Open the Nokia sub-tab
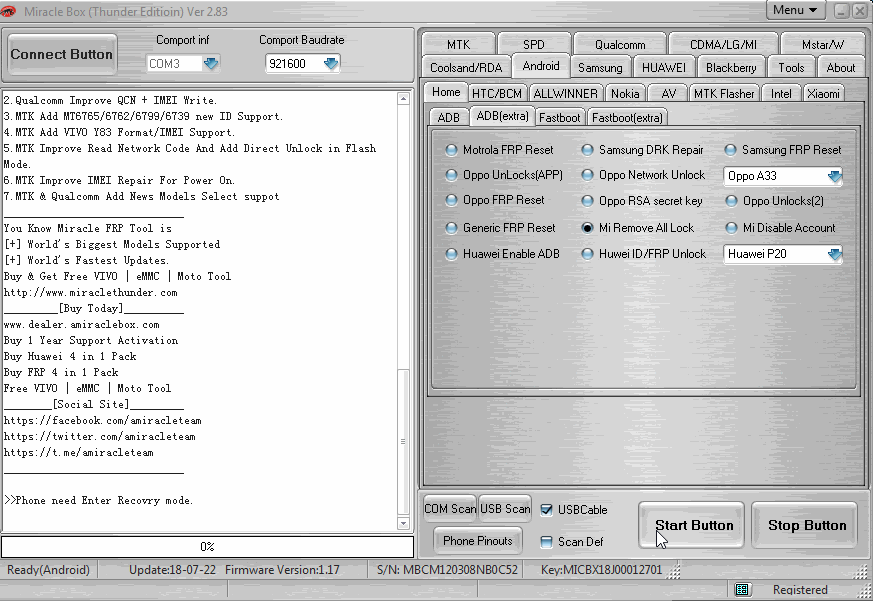 click(625, 94)
